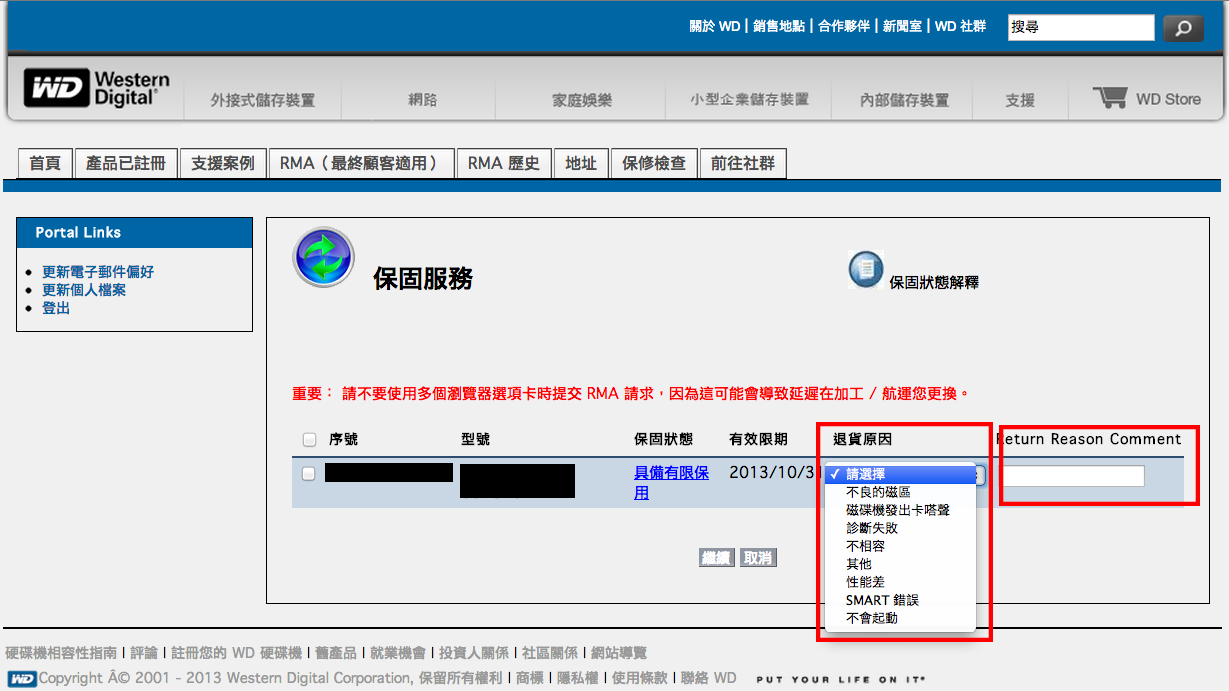
Task: Click 隱私權 footer link
Action: (x=578, y=678)
